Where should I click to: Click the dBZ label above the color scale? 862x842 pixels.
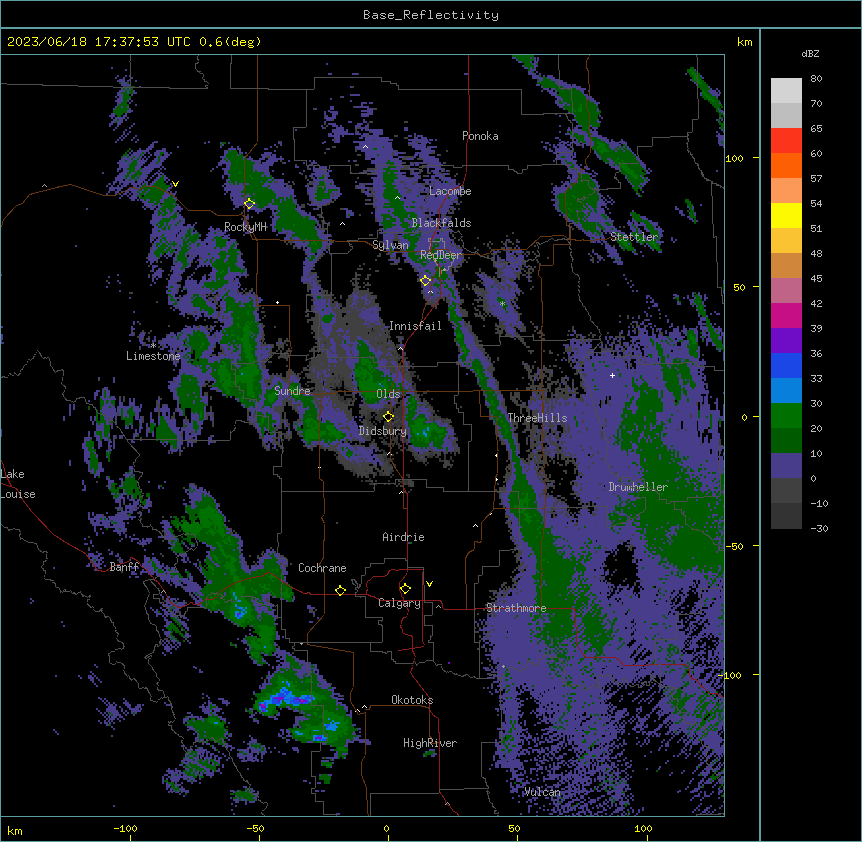point(810,54)
